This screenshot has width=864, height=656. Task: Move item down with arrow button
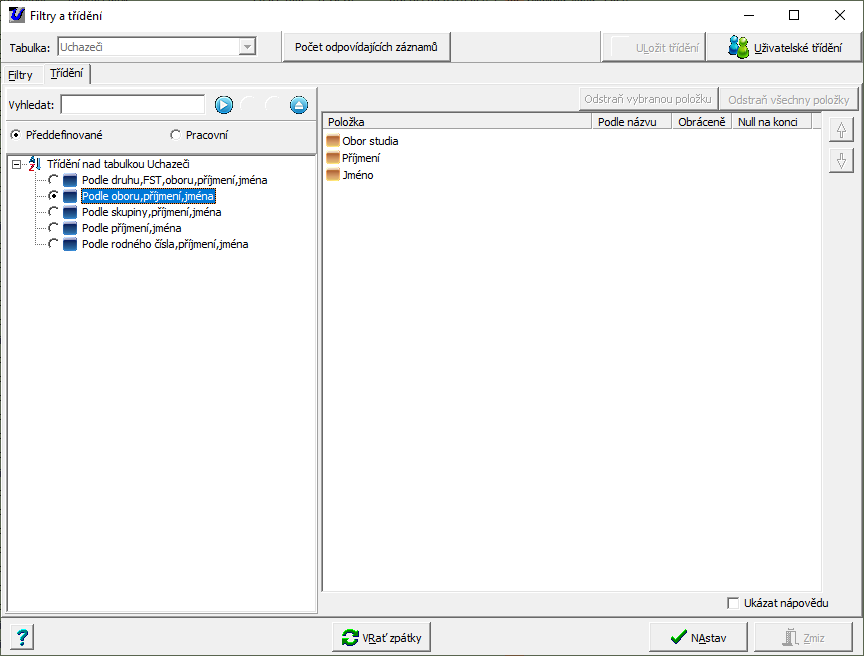point(841,160)
